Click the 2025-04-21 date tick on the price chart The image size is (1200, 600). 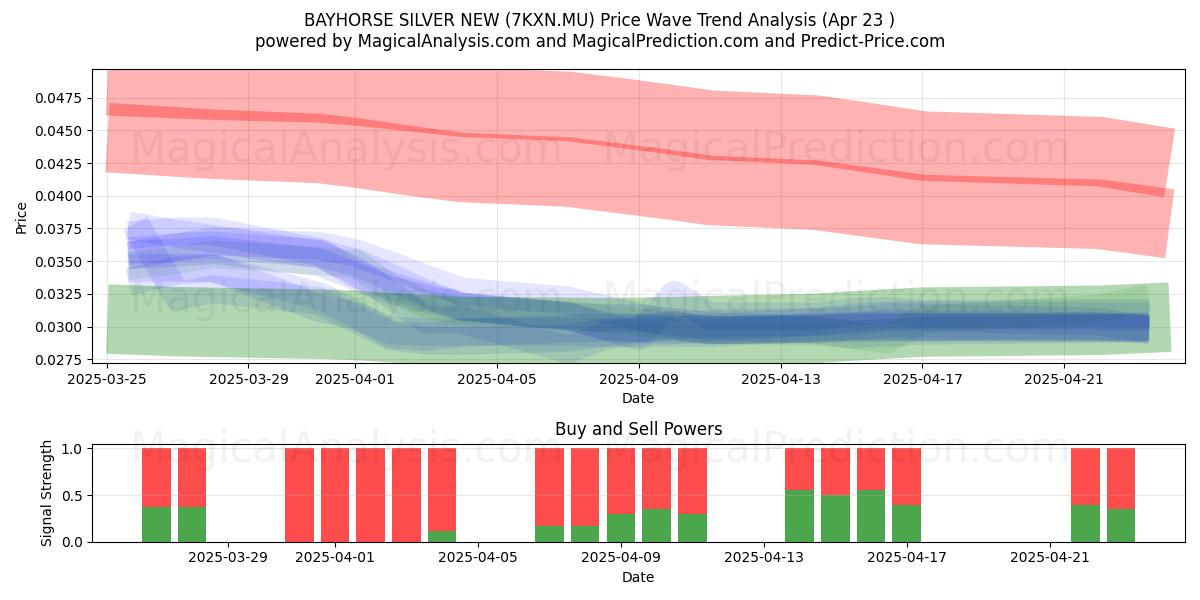[x=1064, y=379]
